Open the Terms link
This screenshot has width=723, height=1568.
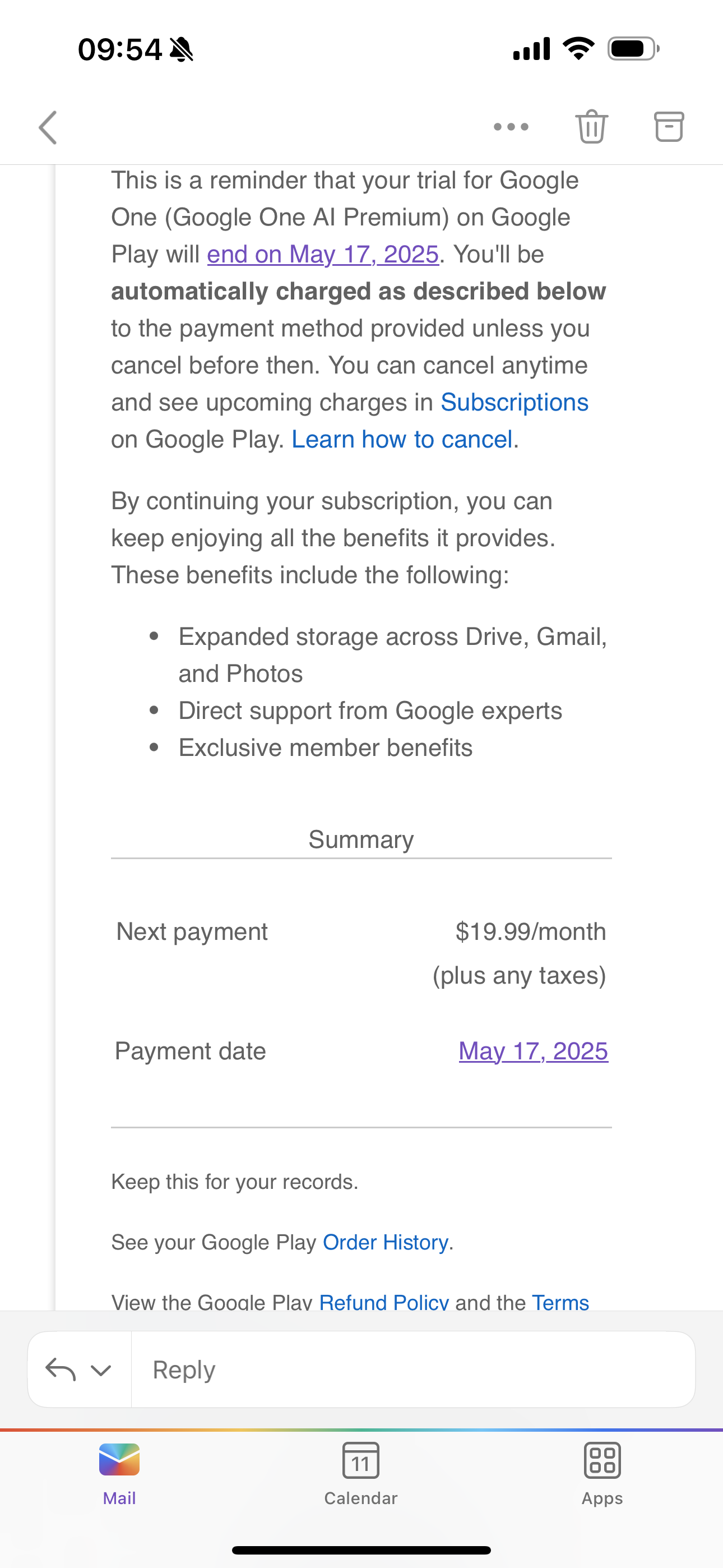(x=560, y=1302)
